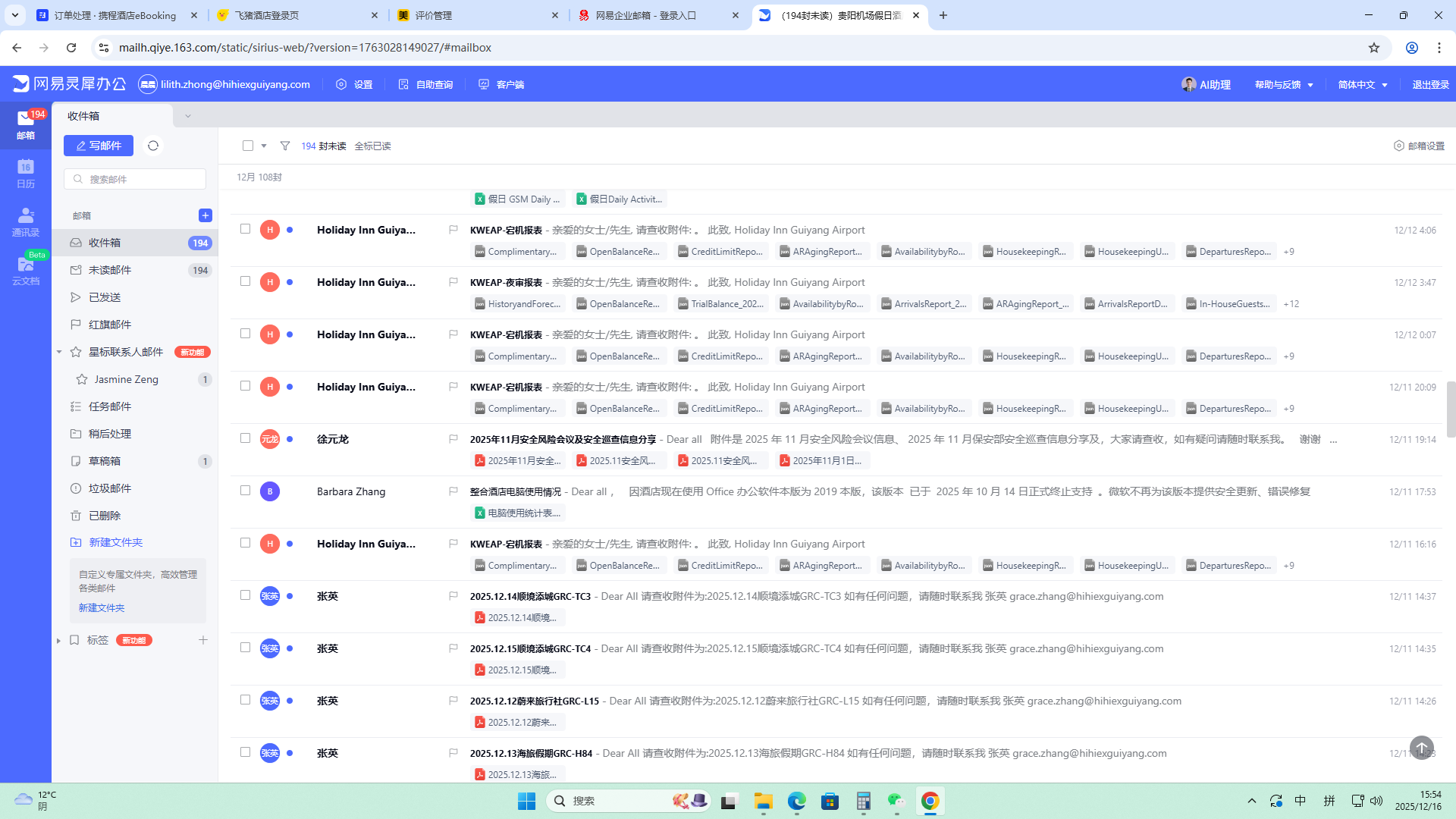Click the 写邮件 compose button
Screen dimensions: 1456x819
pyautogui.click(x=99, y=146)
